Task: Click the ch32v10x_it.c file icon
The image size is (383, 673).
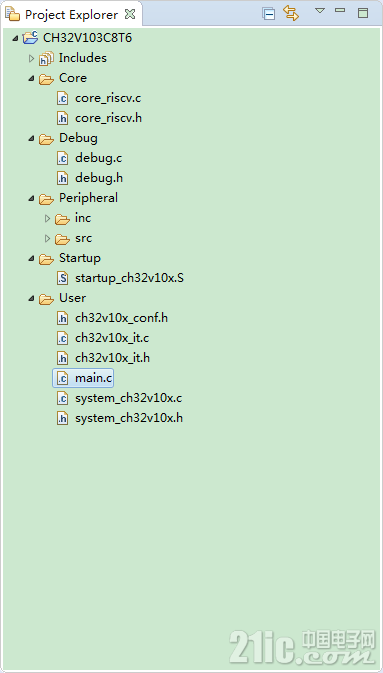Action: 63,339
